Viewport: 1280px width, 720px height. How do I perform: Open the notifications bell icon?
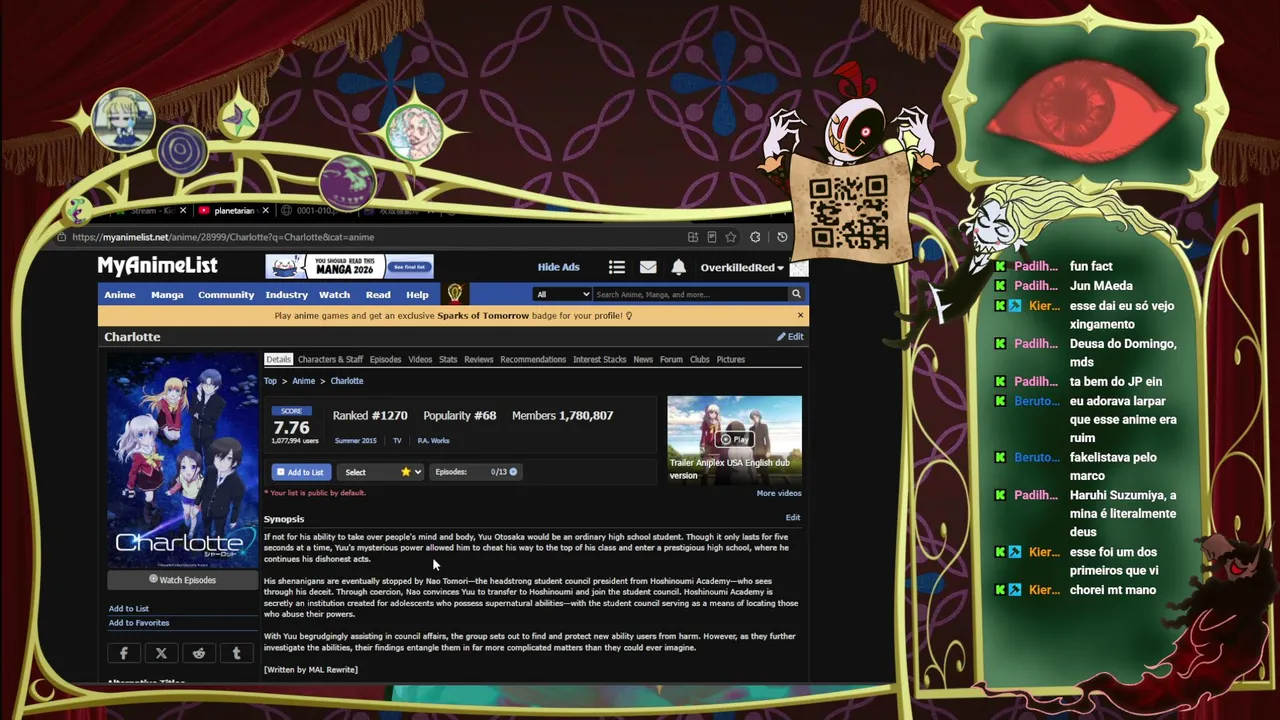coord(678,267)
